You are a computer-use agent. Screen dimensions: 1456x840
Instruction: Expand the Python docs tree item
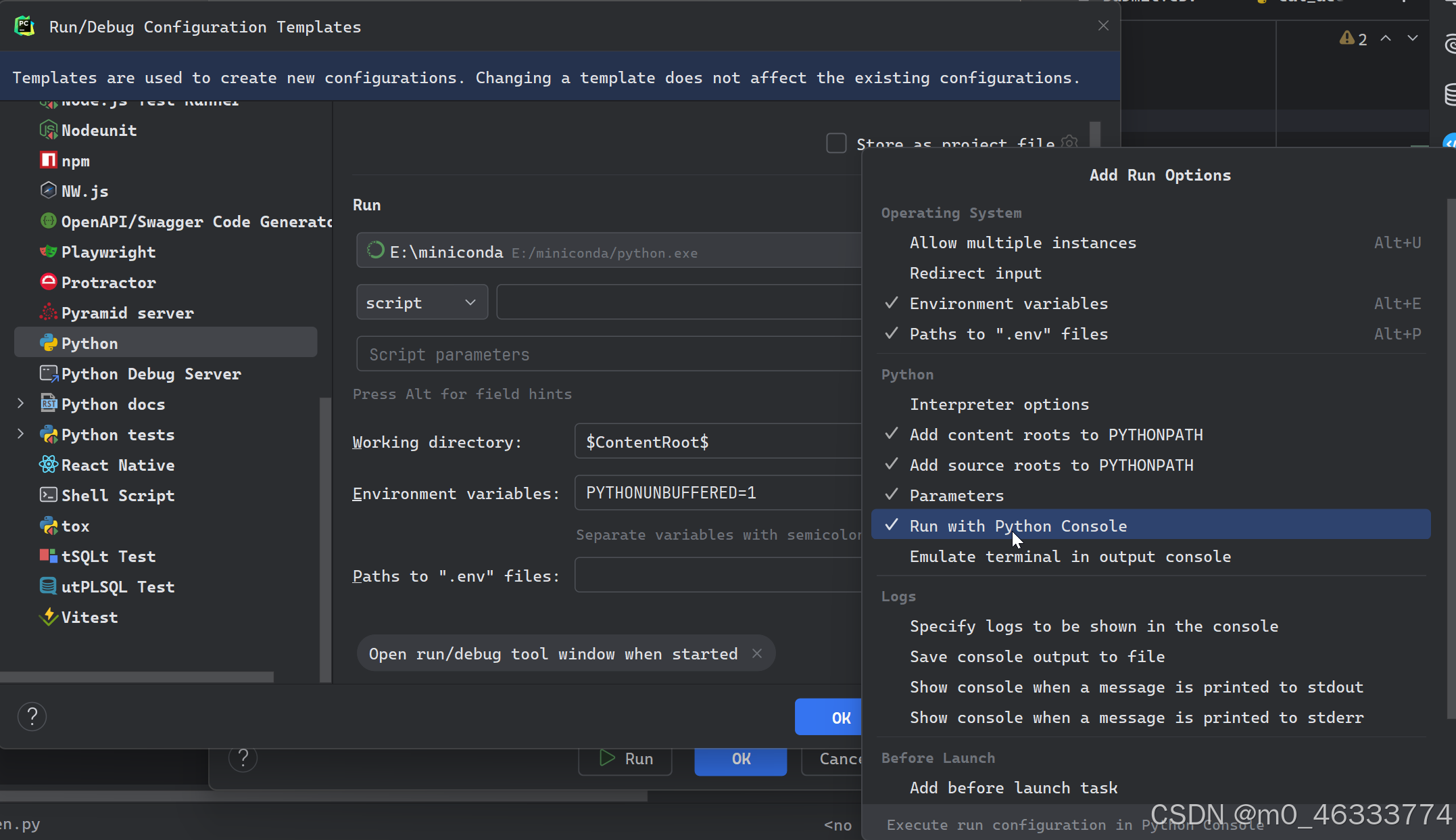(x=20, y=404)
